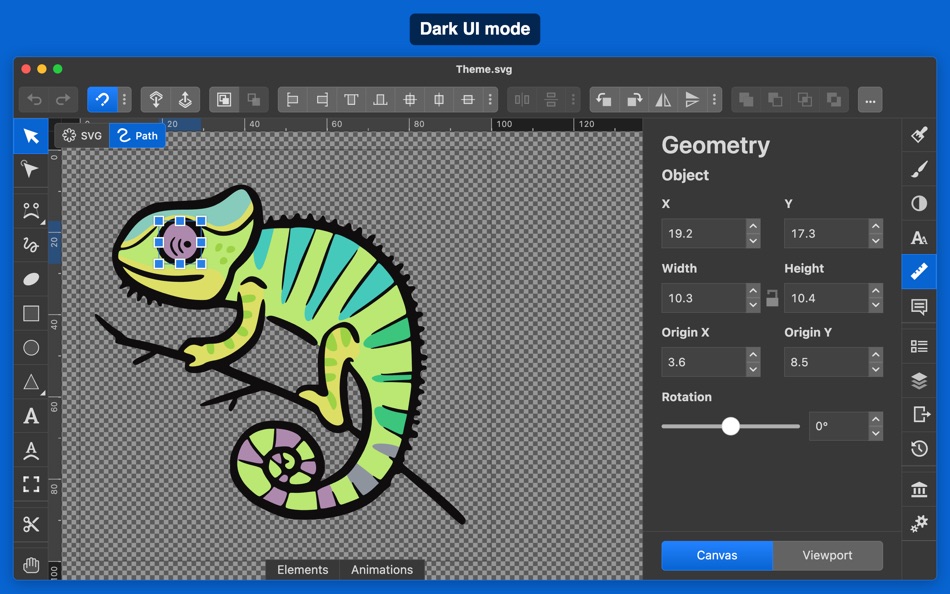Viewport: 950px width, 594px height.
Task: Flip the selection horizontally
Action: (x=664, y=99)
